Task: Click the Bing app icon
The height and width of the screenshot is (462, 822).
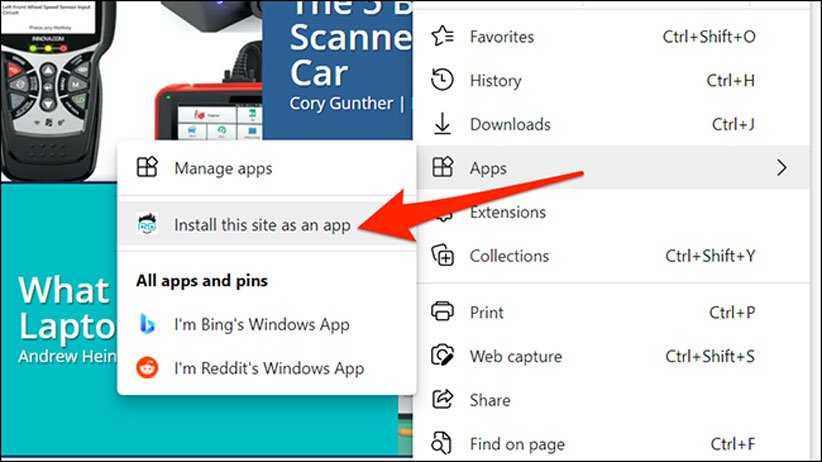Action: tap(147, 324)
